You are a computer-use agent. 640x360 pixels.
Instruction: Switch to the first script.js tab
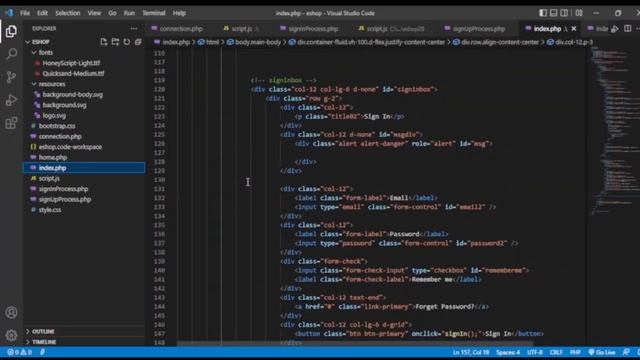pos(242,29)
